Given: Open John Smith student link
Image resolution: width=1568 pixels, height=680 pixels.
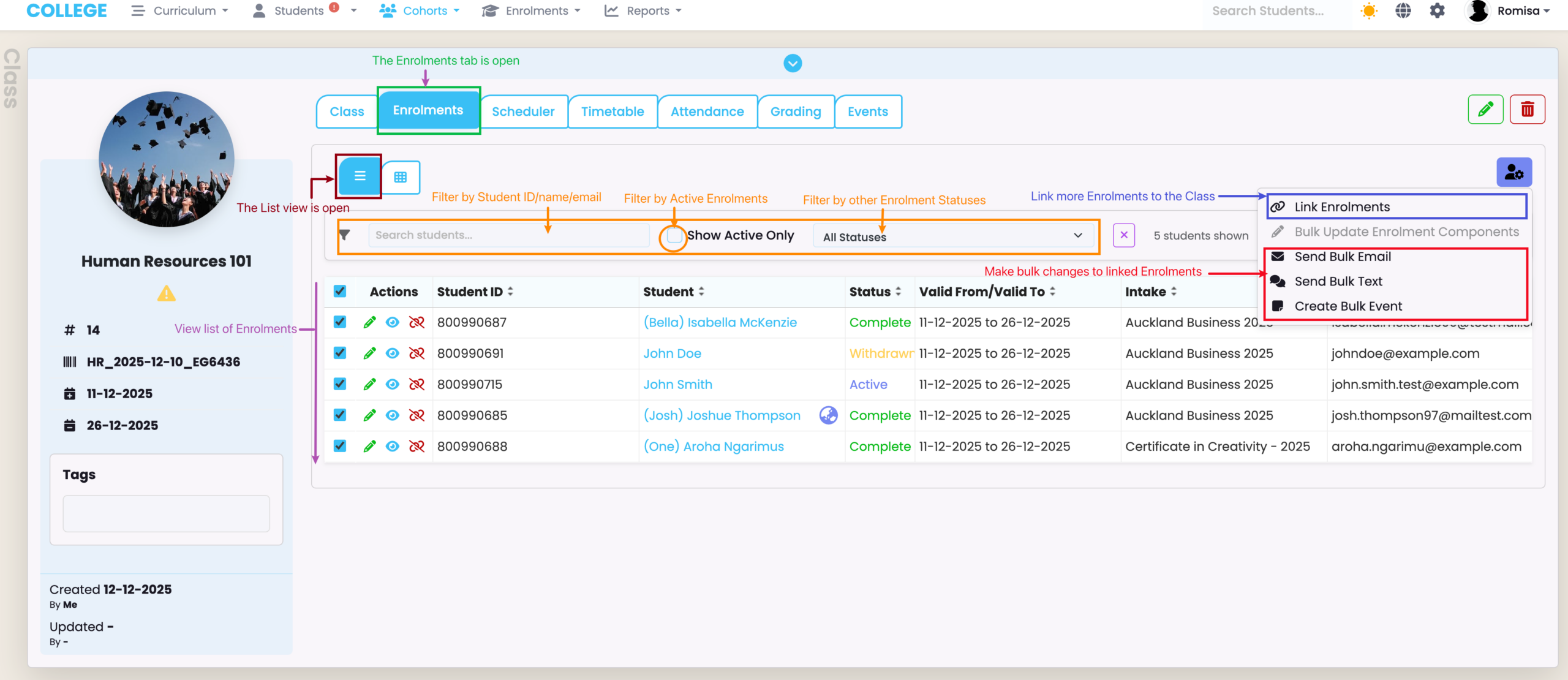Looking at the screenshot, I should tap(677, 384).
